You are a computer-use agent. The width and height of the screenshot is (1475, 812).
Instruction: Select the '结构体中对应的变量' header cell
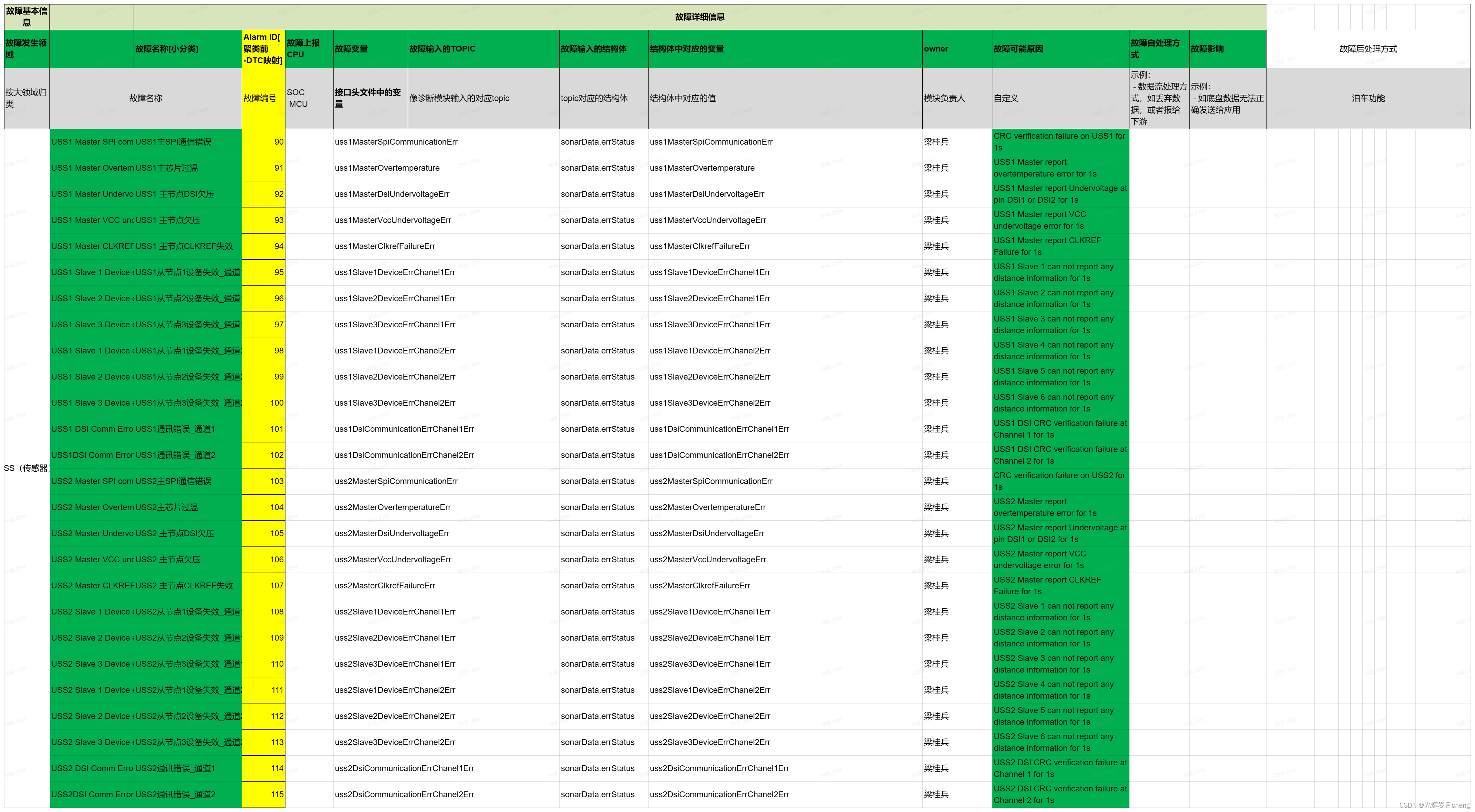(x=785, y=49)
